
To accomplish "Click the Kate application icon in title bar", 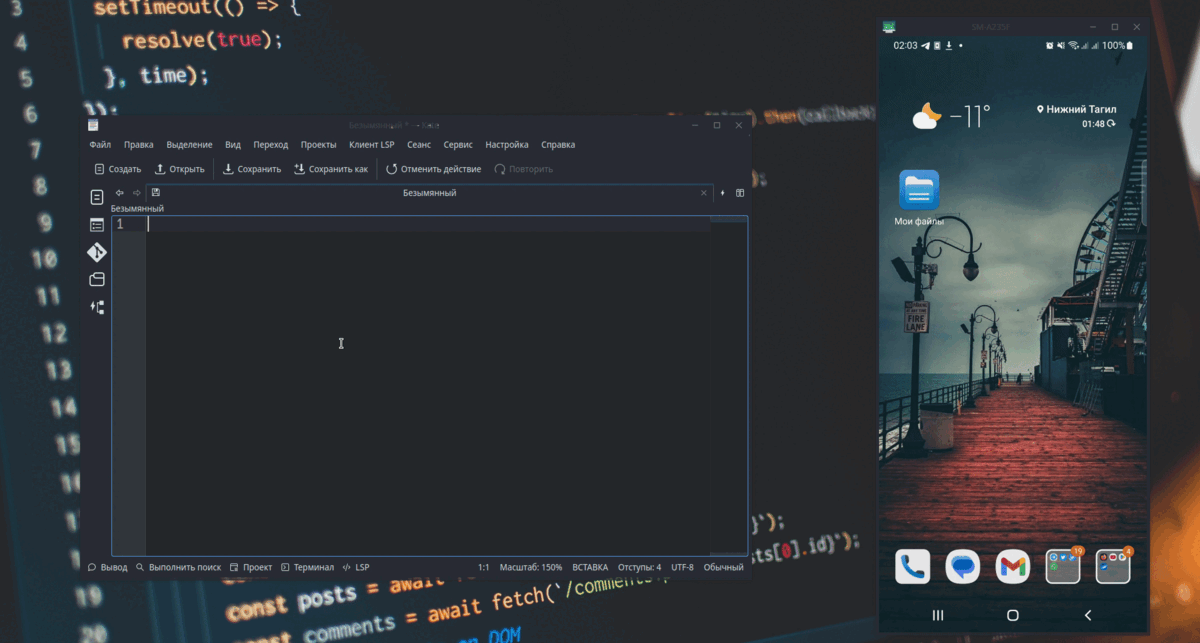I will [93, 125].
